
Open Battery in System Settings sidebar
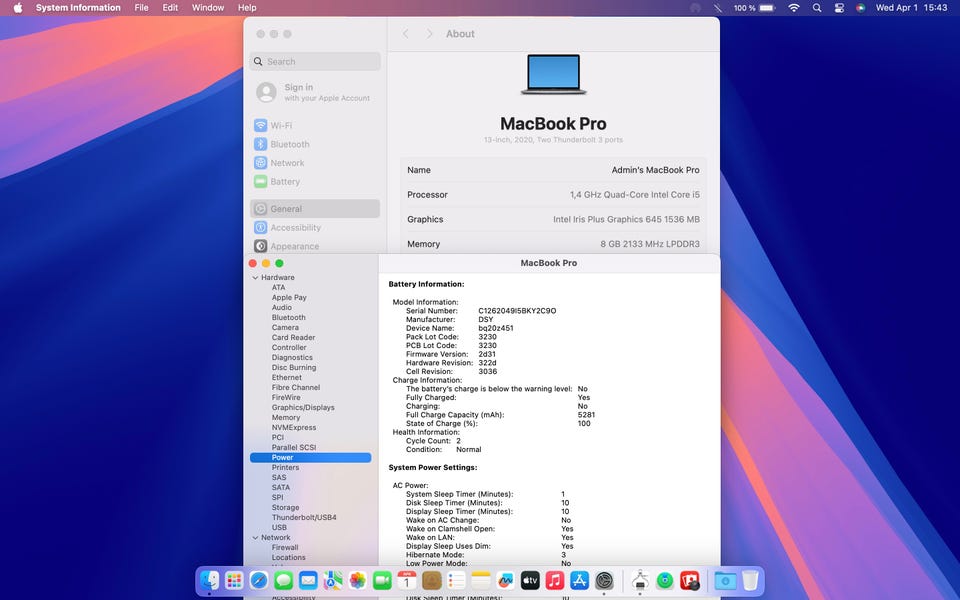pos(315,182)
